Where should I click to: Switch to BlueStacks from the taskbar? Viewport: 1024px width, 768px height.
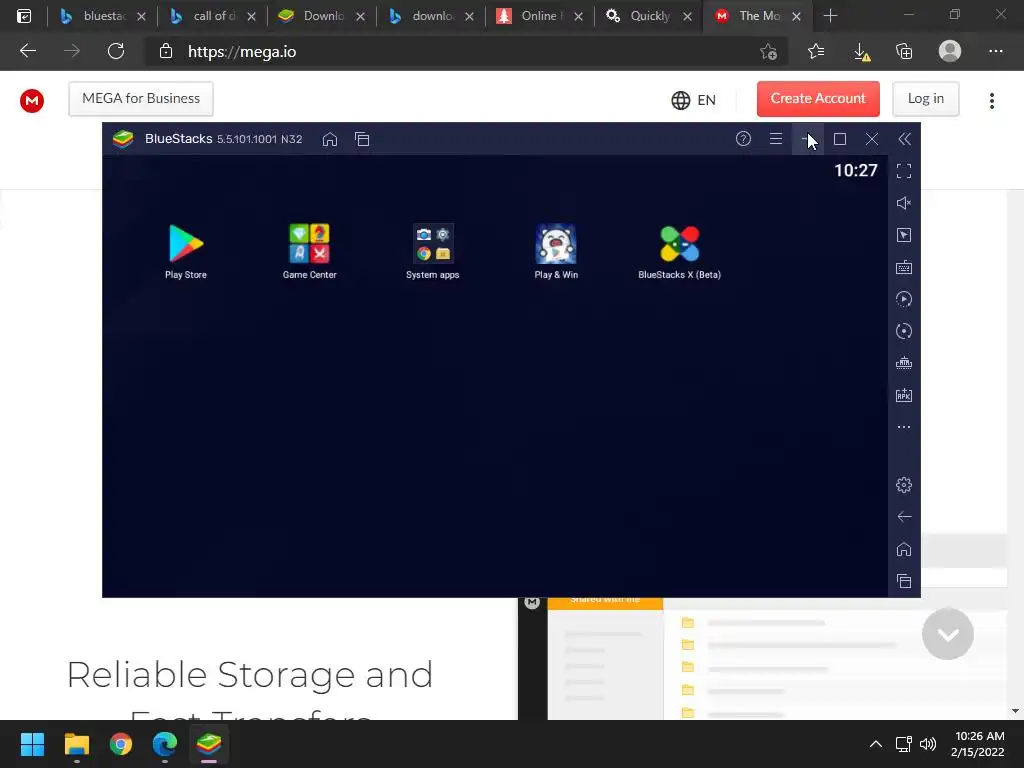point(209,744)
